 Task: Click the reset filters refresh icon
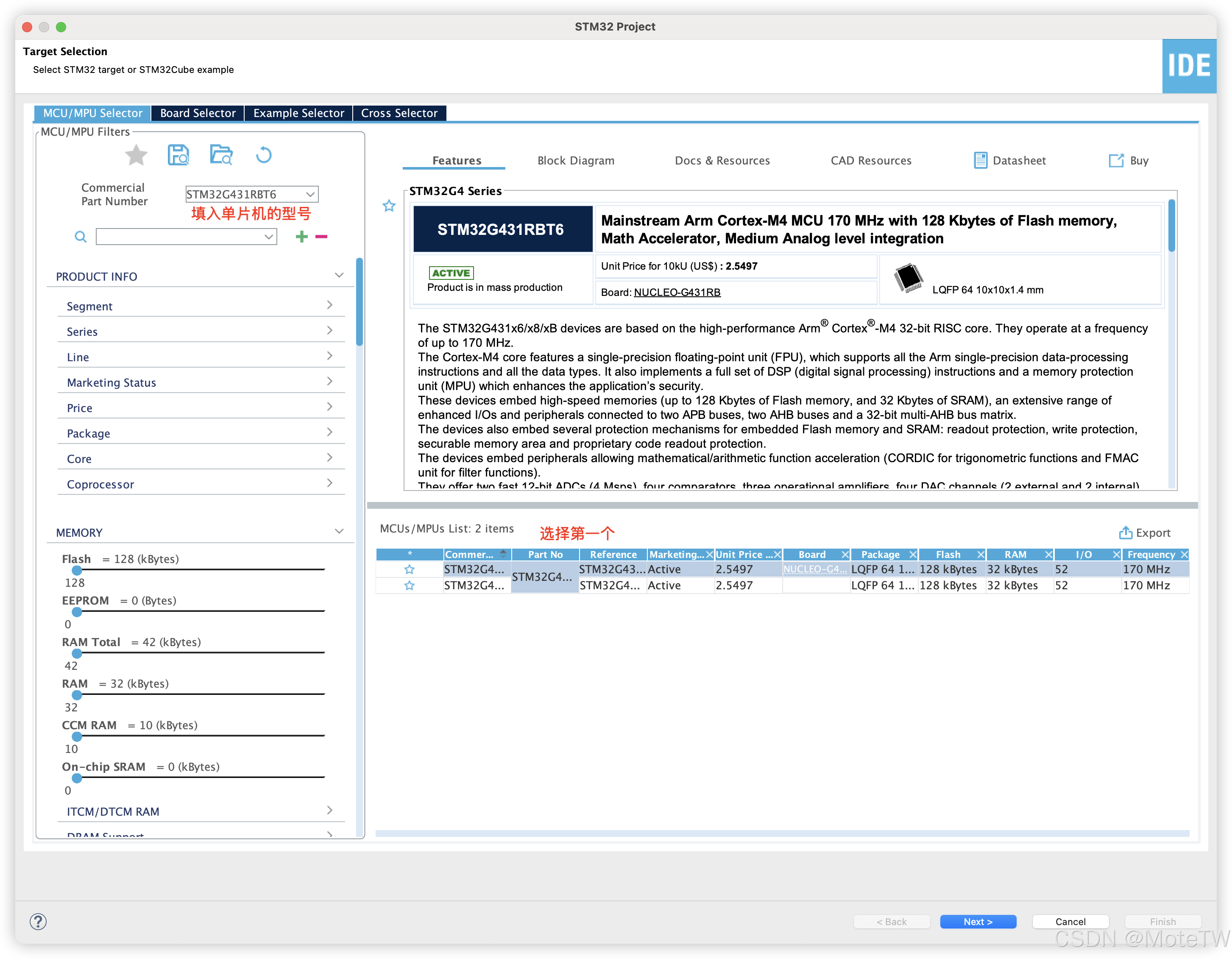pyautogui.click(x=263, y=155)
